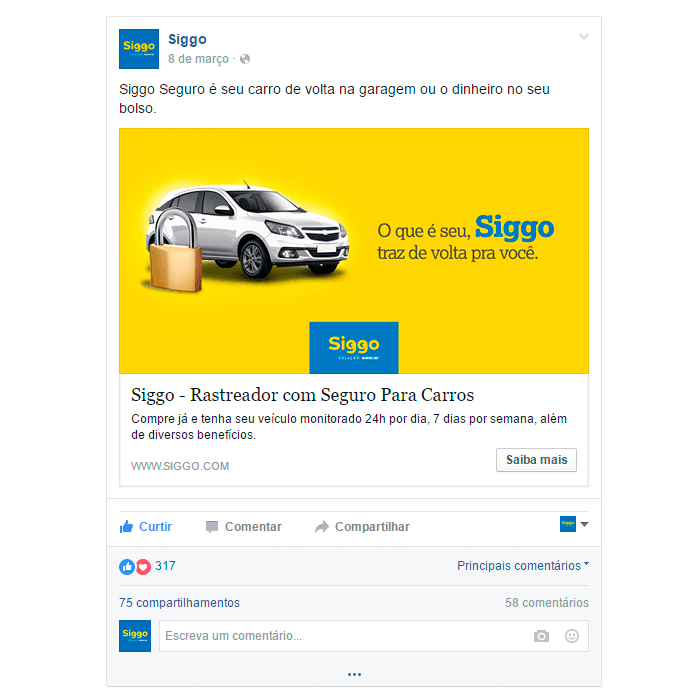This screenshot has width=700, height=700.
Task: Click the Siggo profile picture in the post header
Action: (x=139, y=49)
